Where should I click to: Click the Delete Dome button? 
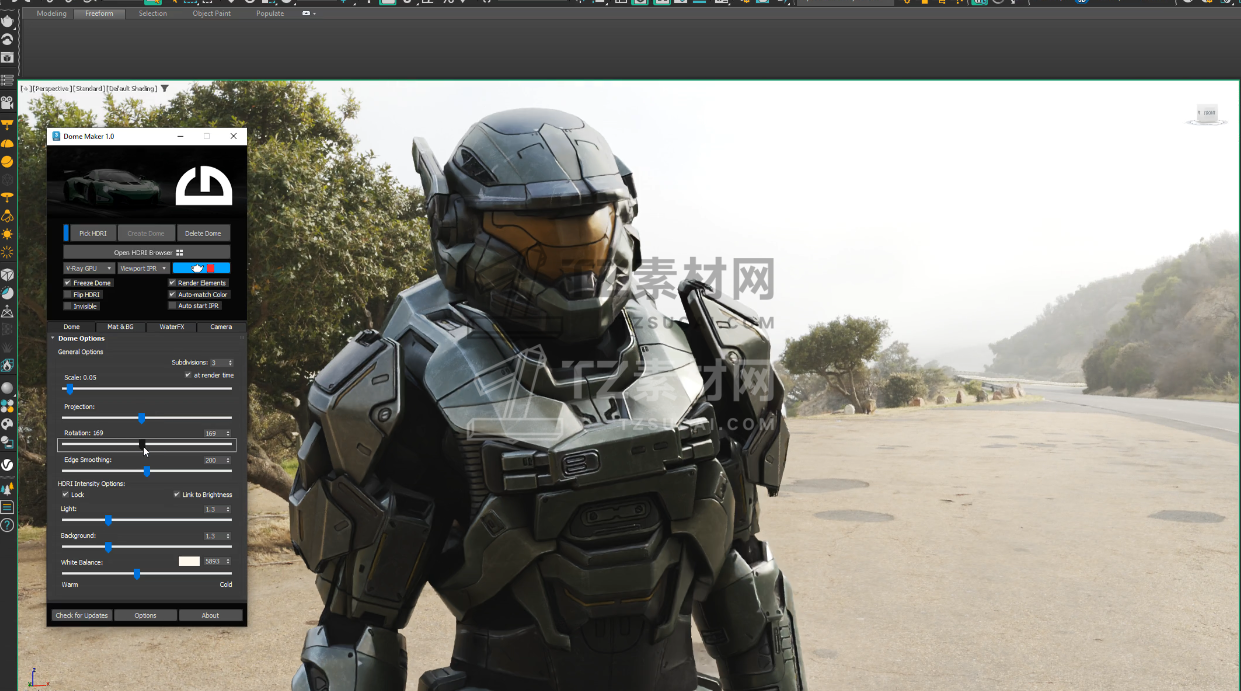[x=203, y=233]
